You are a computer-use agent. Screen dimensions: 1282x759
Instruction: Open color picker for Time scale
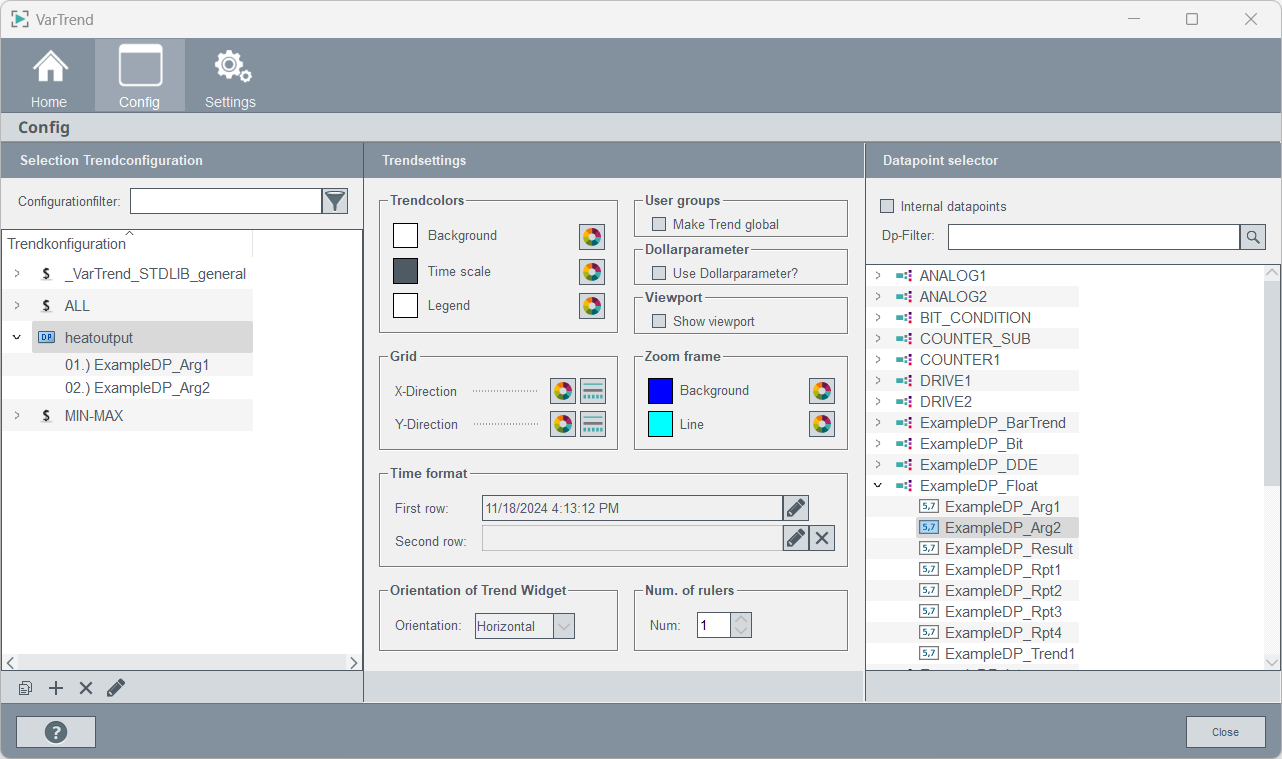point(592,272)
